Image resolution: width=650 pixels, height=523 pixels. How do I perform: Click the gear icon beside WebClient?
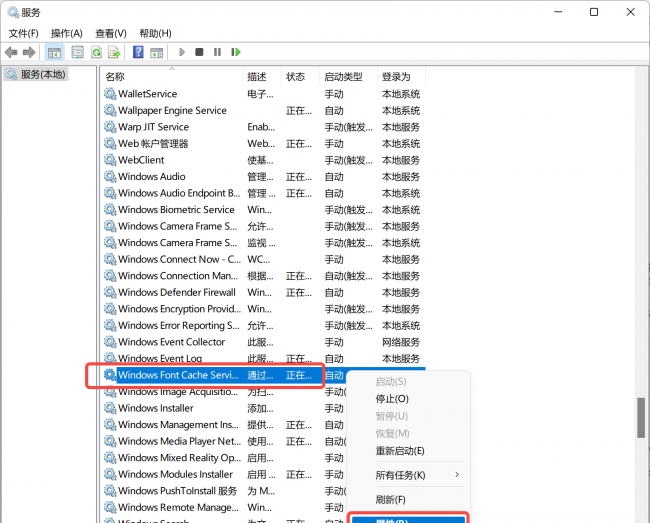coord(110,160)
